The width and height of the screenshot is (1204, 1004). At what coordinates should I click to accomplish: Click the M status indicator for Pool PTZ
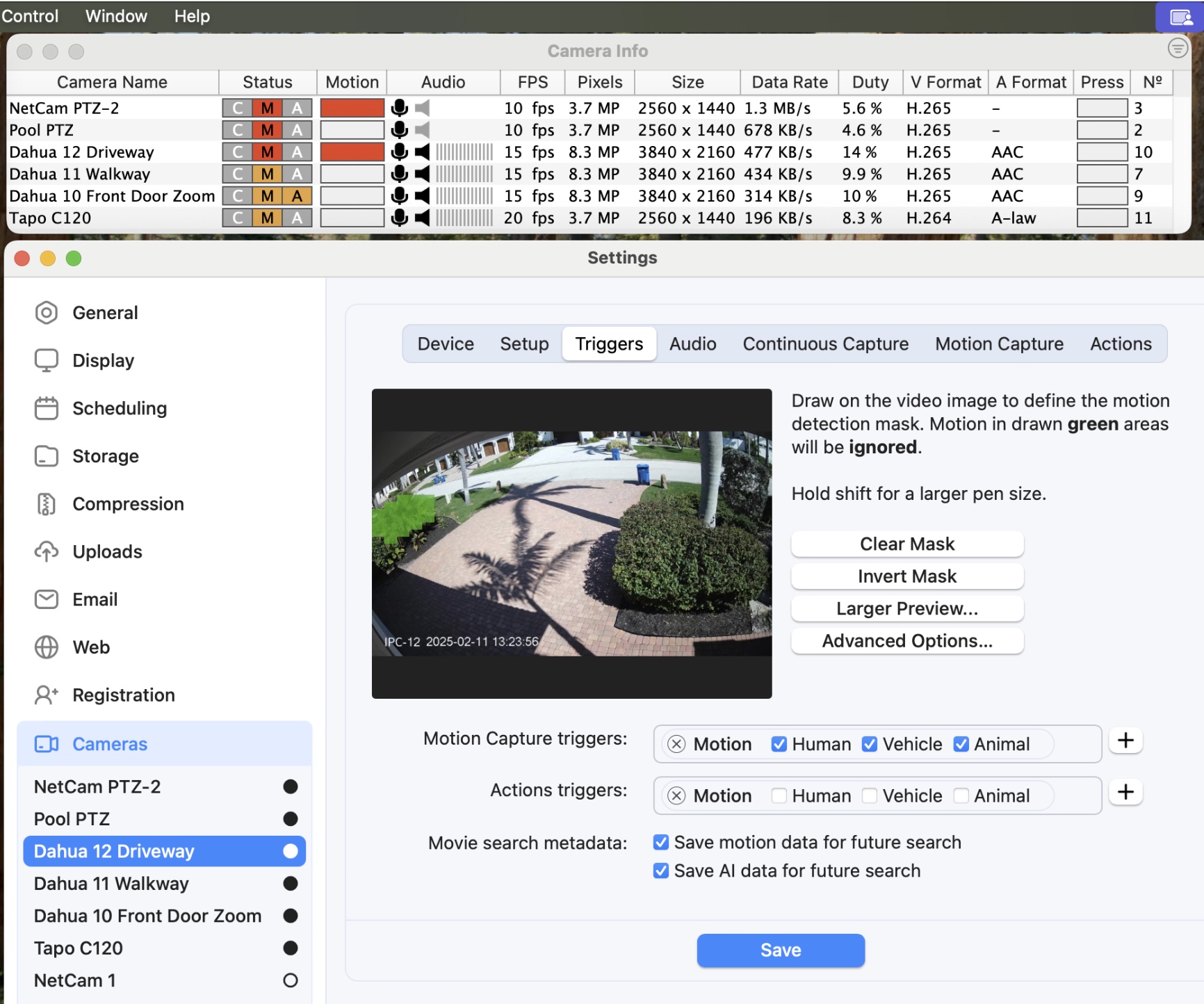pos(267,130)
